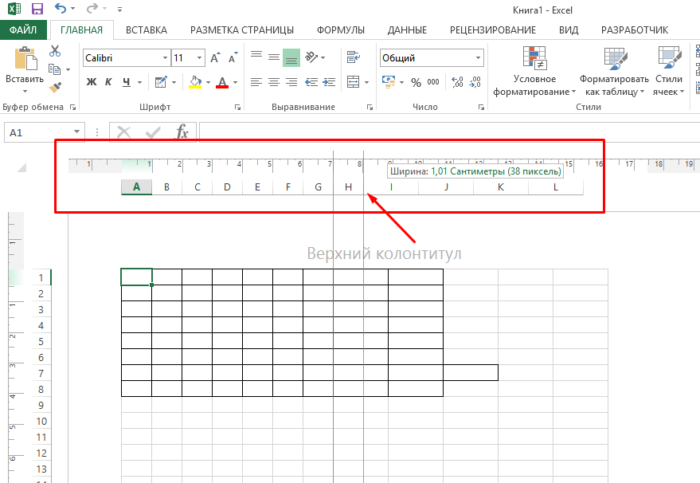Switch to the РАЗРАБОТЧИК tab
Viewport: 700px width, 483px height.
coord(634,30)
